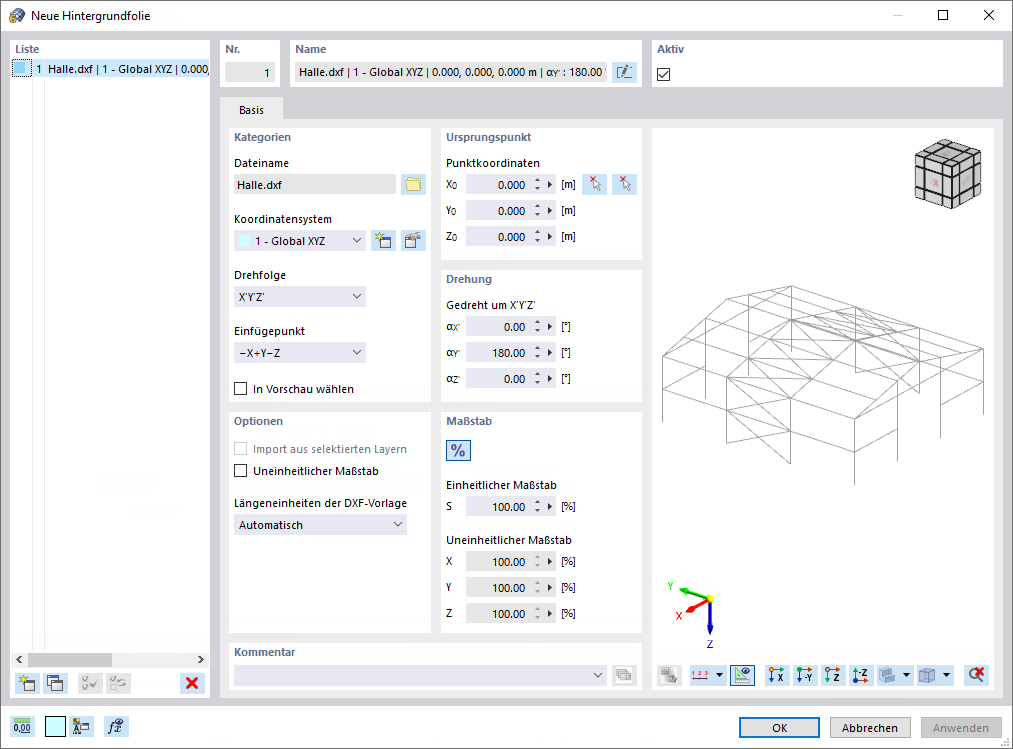Click the blue color swatch of list item 1
Viewport: 1013px width, 749px height.
[21, 68]
